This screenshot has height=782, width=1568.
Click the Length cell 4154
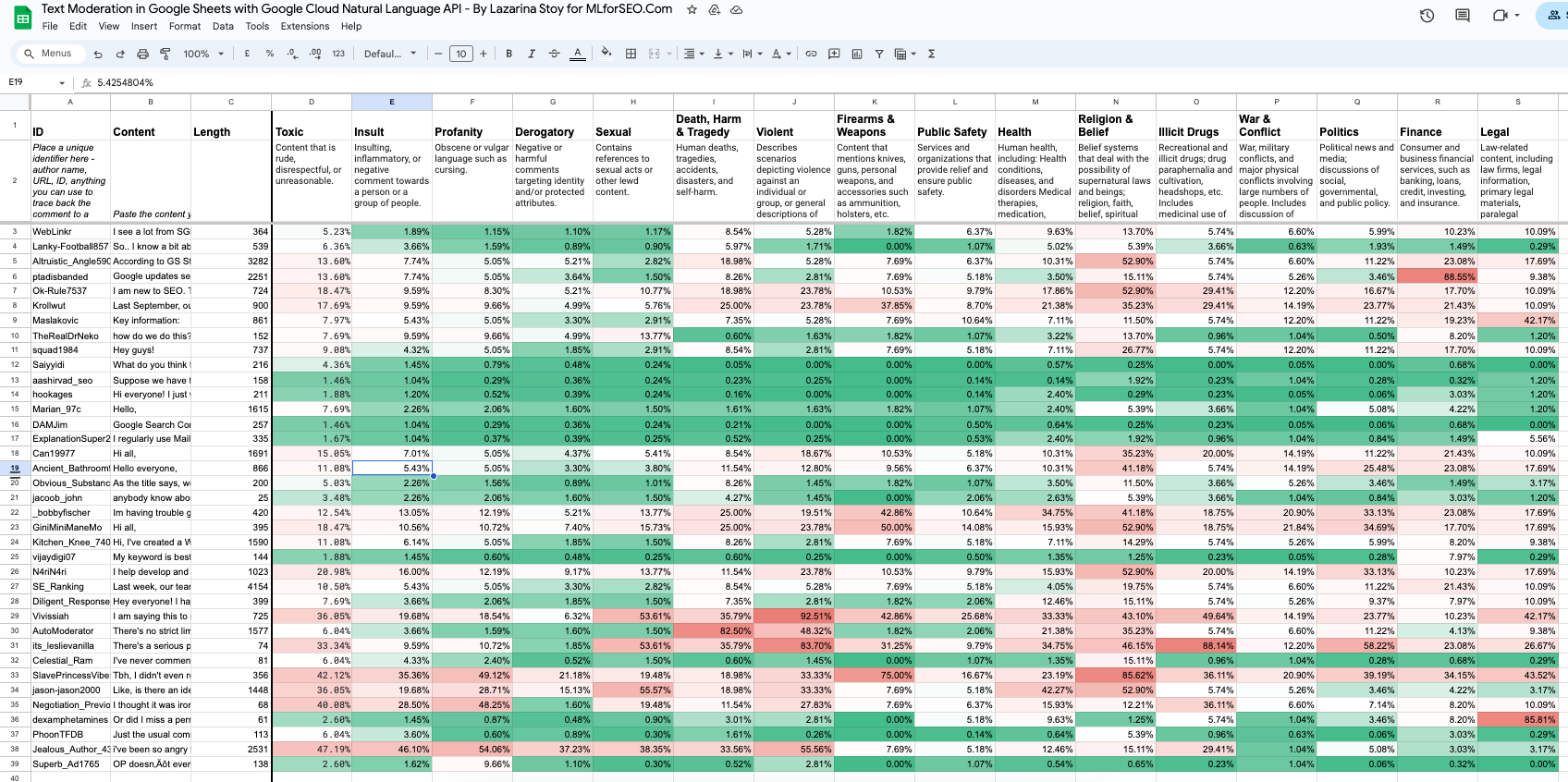pos(231,587)
